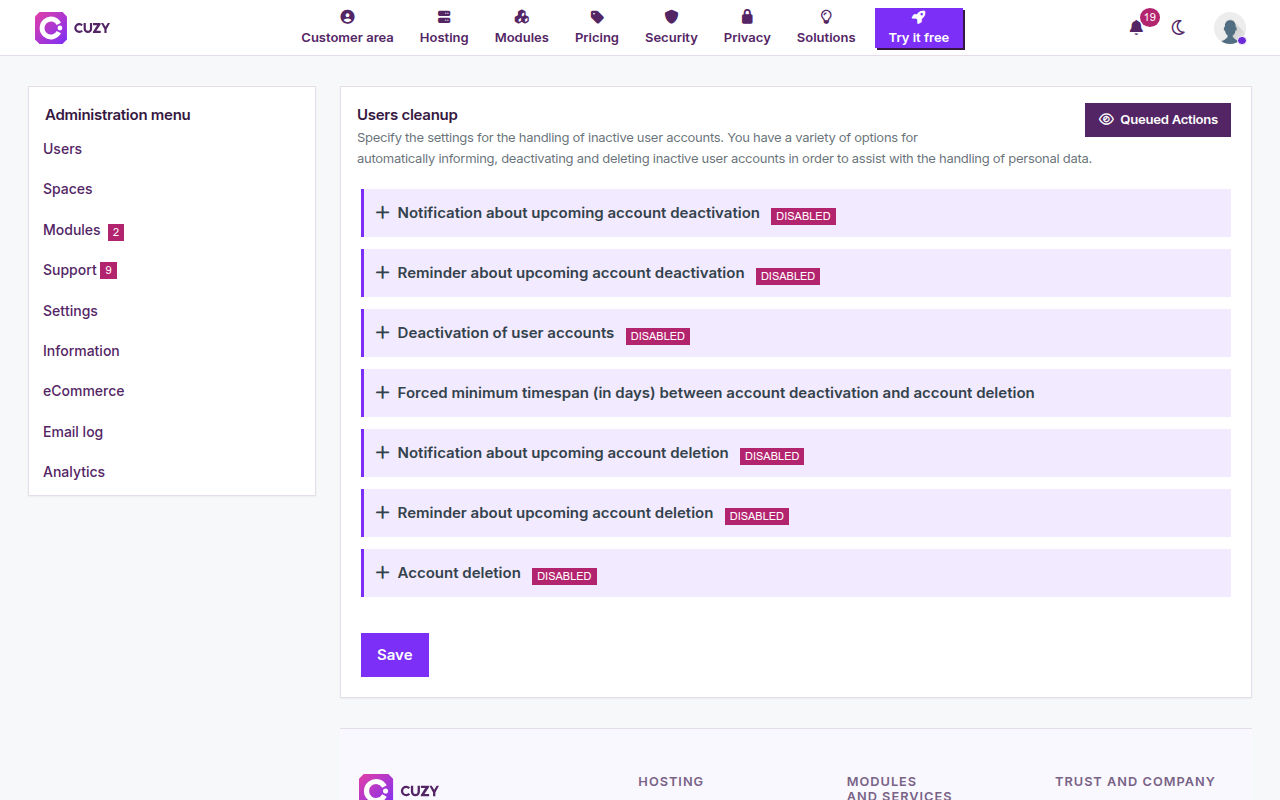Open Settings in the Administration menu
1280x800 pixels.
(x=70, y=311)
